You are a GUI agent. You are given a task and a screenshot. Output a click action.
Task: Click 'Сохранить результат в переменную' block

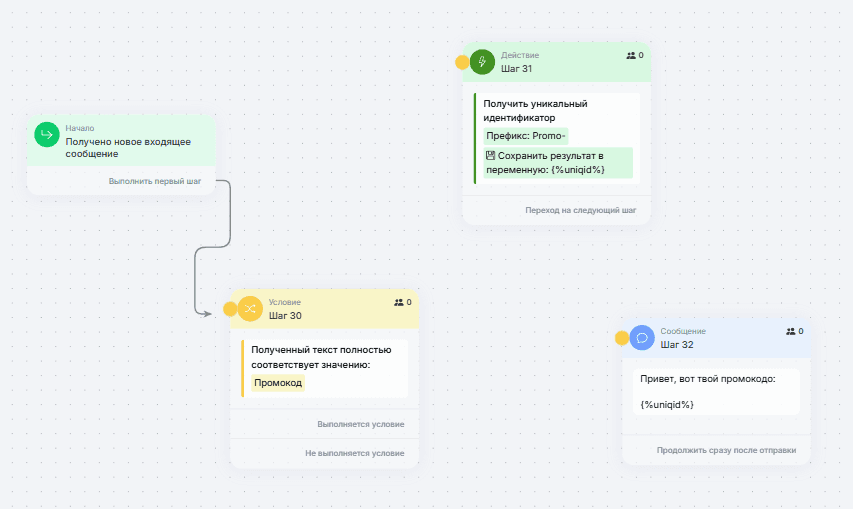click(558, 163)
